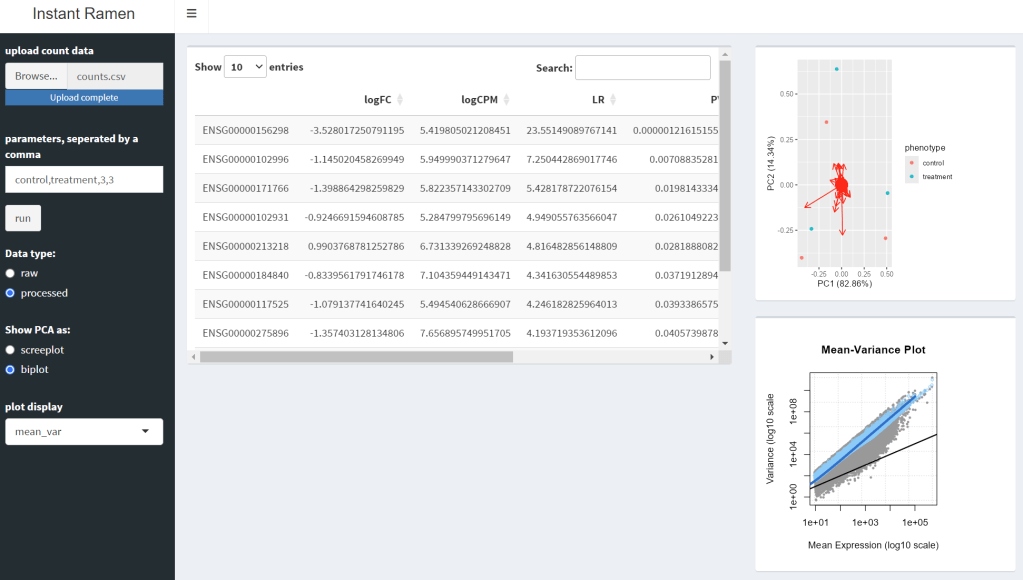The image size is (1023, 580).
Task: Choose biplot for PCA display
Action: pyautogui.click(x=10, y=370)
